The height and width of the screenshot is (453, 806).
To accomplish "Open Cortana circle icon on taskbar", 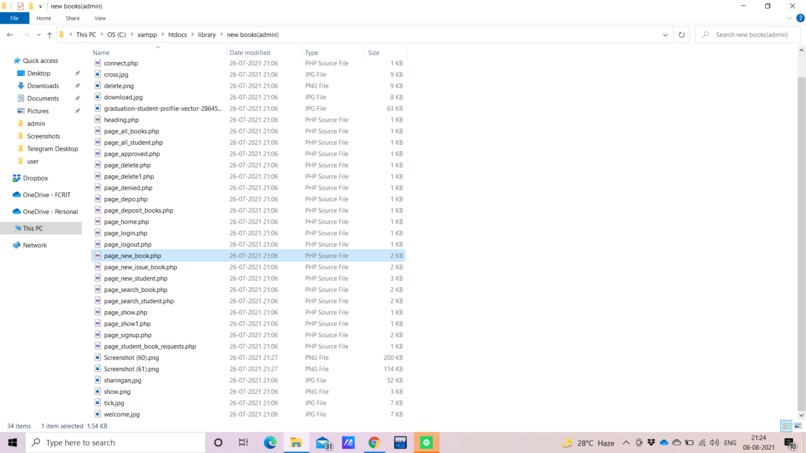I will coord(218,443).
